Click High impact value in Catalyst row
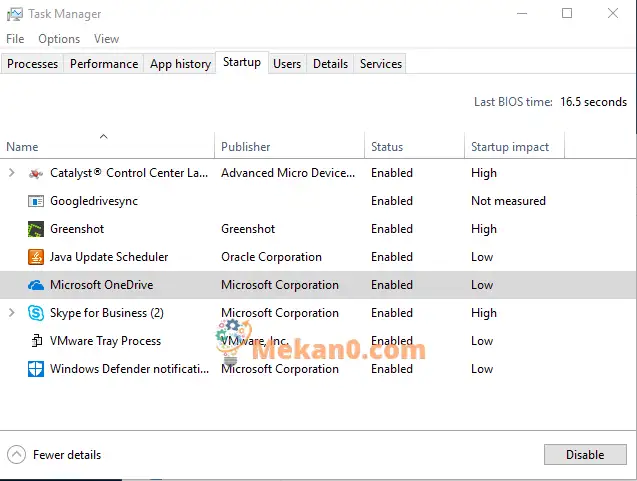637x481 pixels. [x=484, y=173]
